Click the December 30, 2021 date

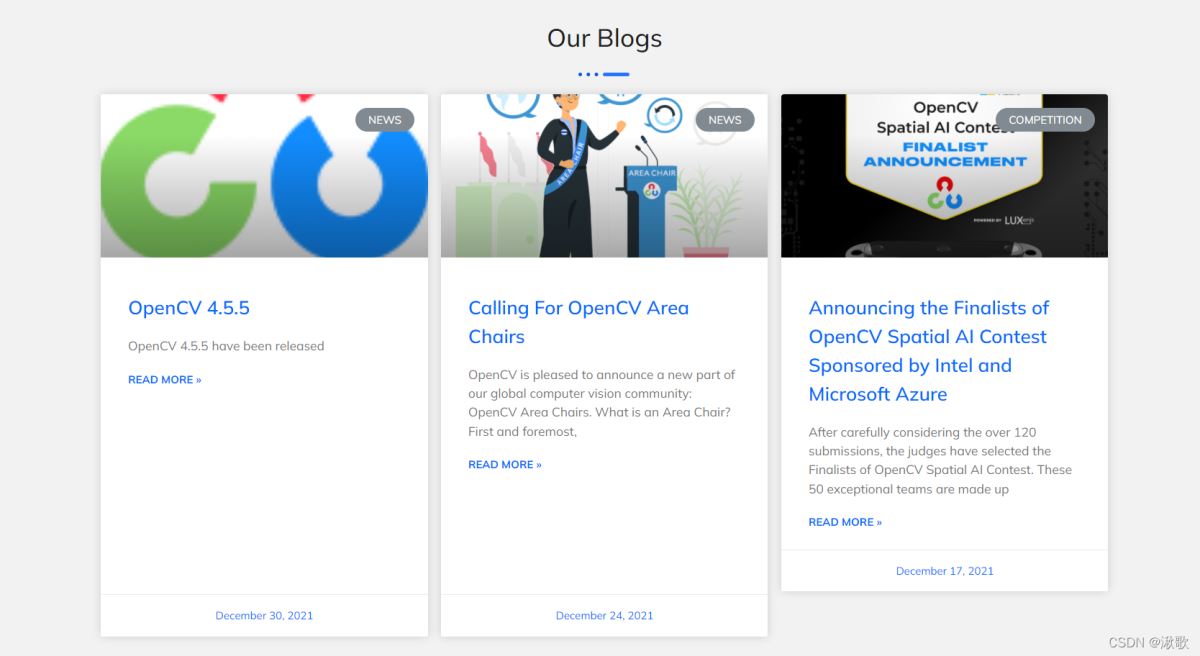click(264, 616)
